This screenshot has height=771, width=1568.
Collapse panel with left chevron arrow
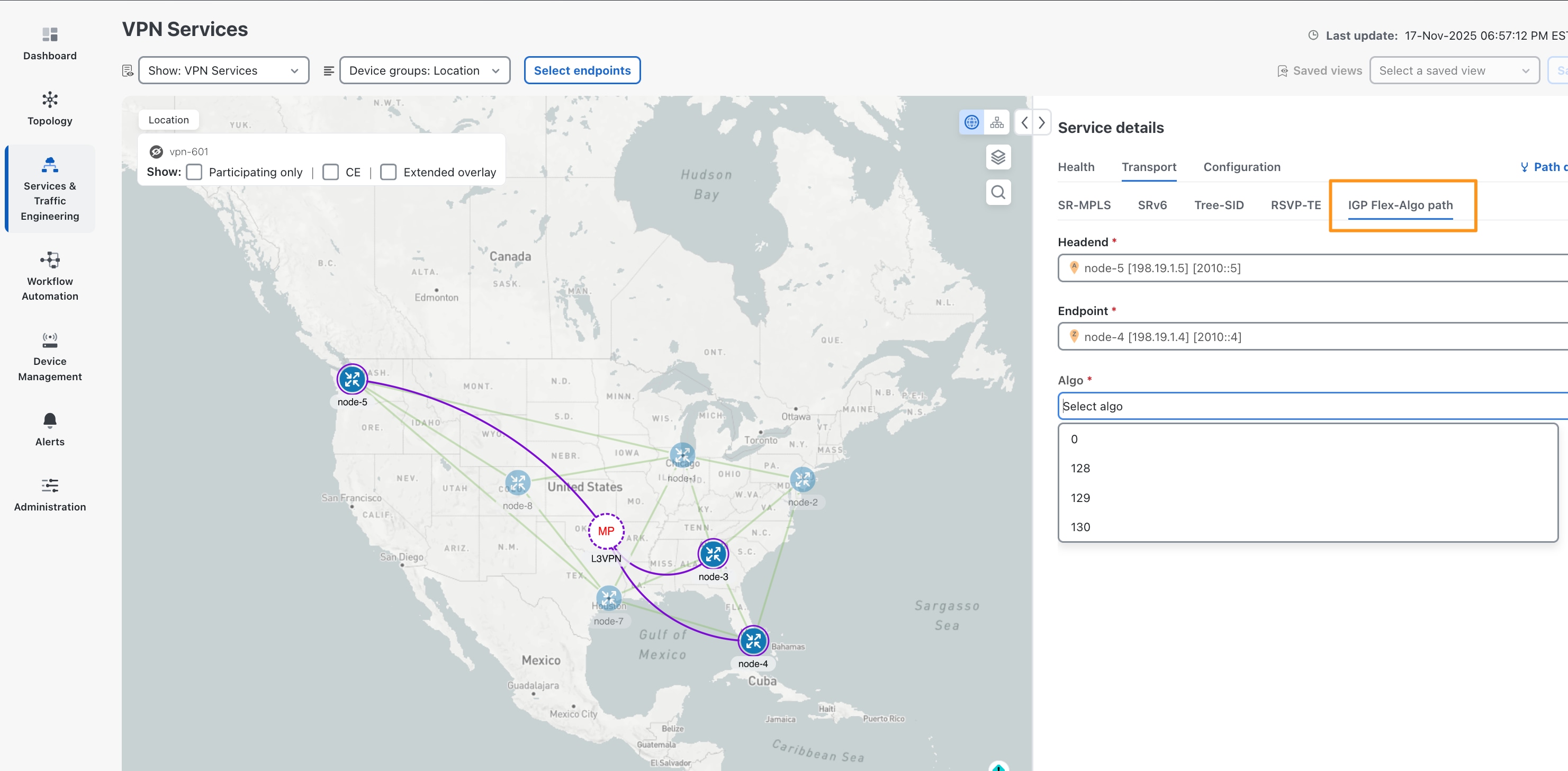click(x=1024, y=122)
